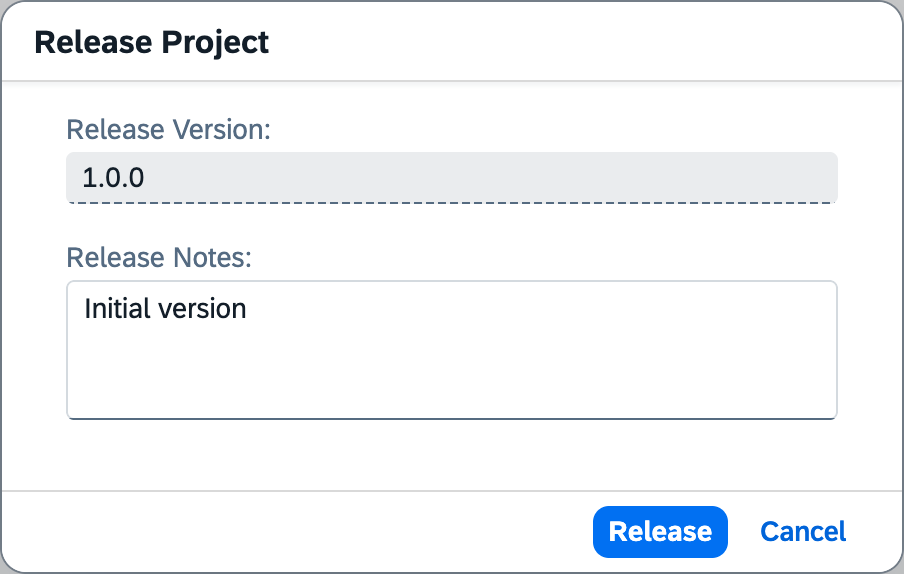Focus the Release Notes text area
904x574 pixels.
coord(451,349)
